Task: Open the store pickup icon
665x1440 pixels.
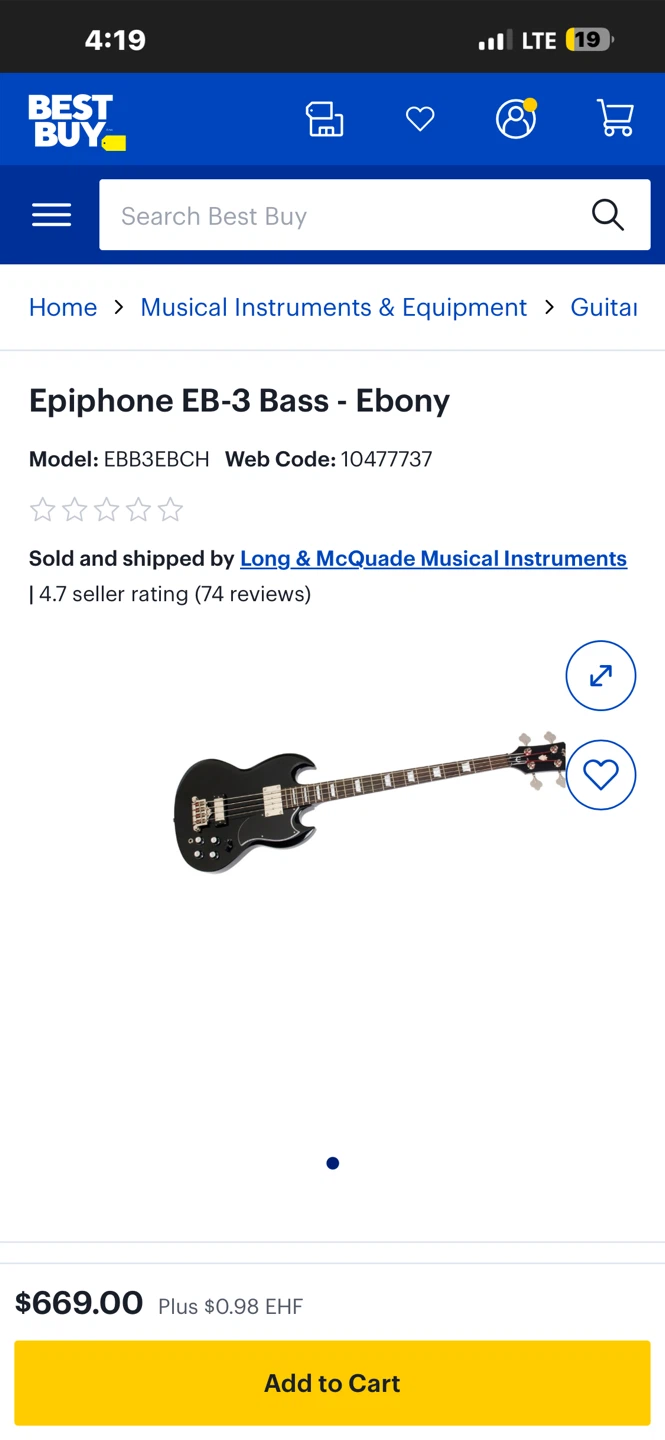Action: click(325, 118)
